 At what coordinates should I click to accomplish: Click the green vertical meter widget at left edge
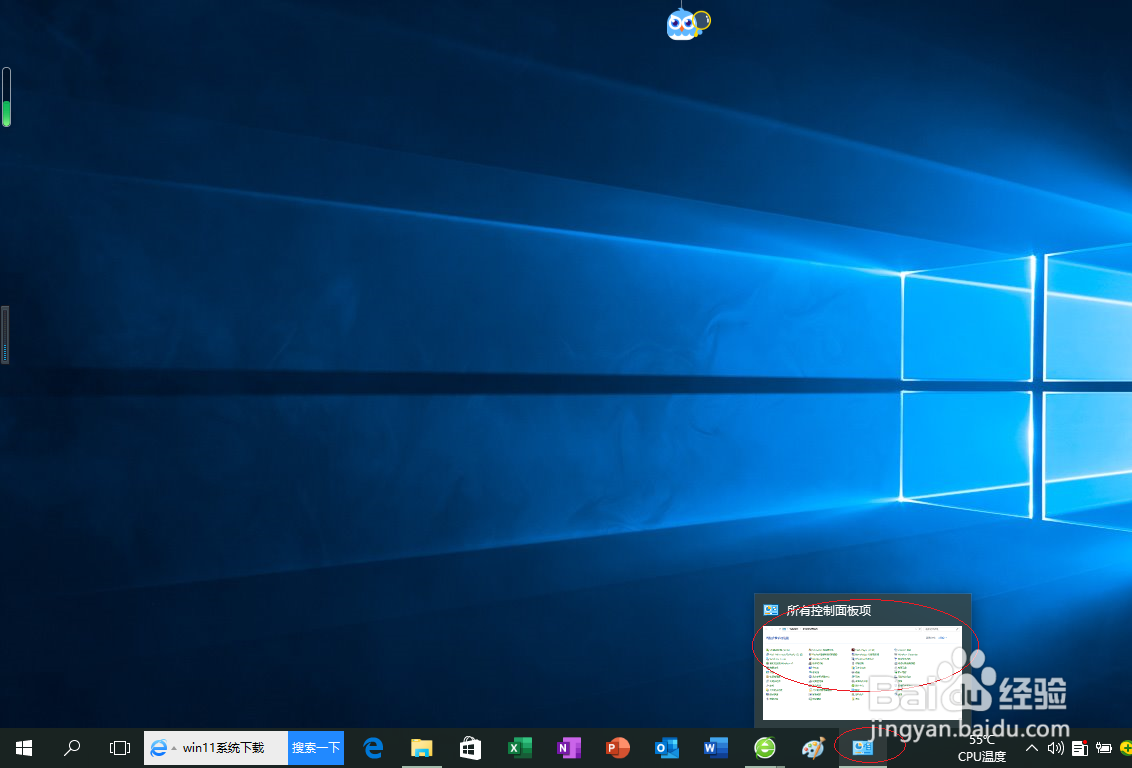pyautogui.click(x=6, y=97)
